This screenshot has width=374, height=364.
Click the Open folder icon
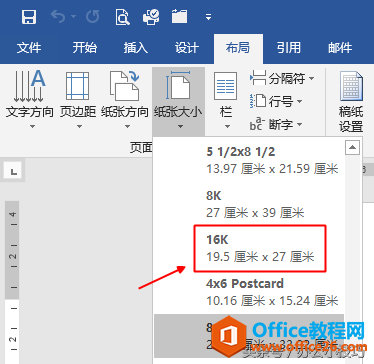[179, 16]
